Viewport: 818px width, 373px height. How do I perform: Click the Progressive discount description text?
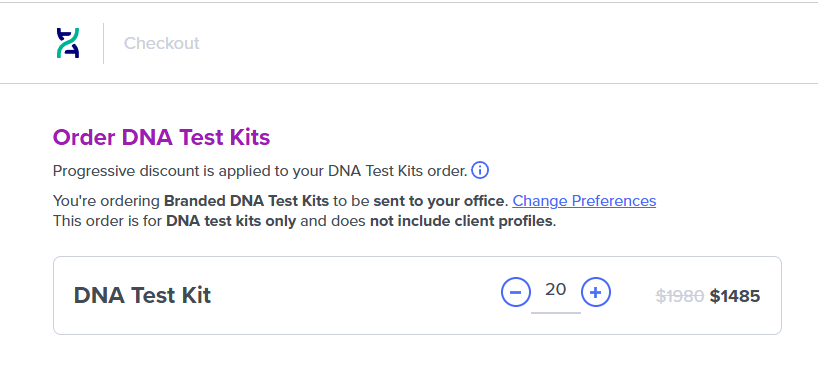coord(260,171)
